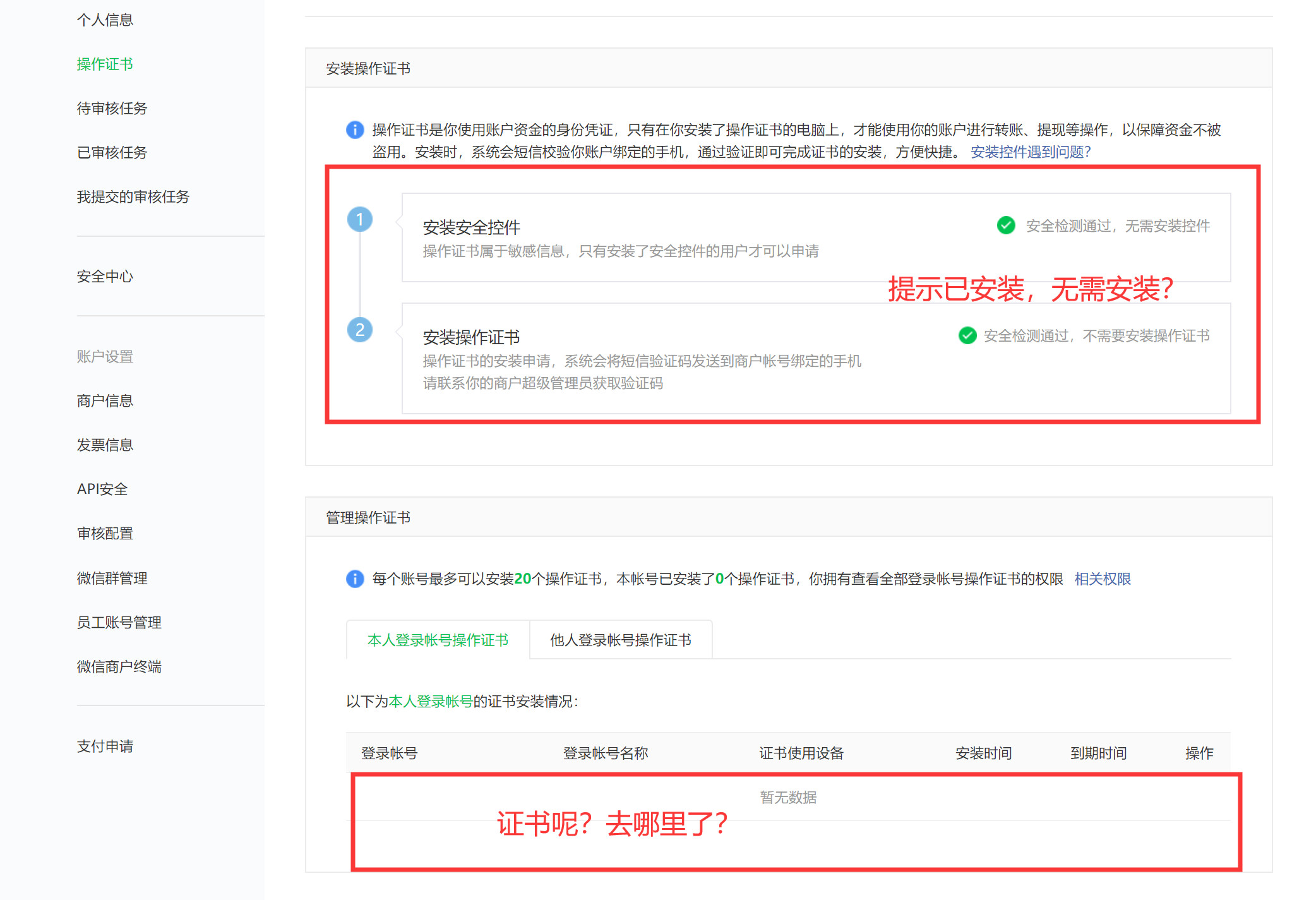Open 已审核任务 sidebar entry
1316x900 pixels.
112,153
